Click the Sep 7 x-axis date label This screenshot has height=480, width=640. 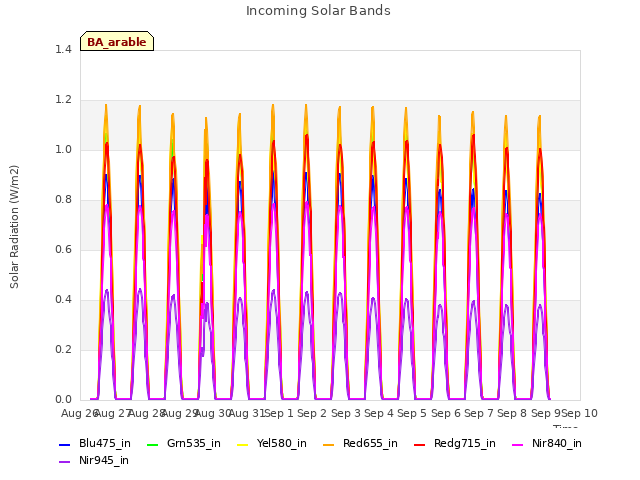pos(479,413)
